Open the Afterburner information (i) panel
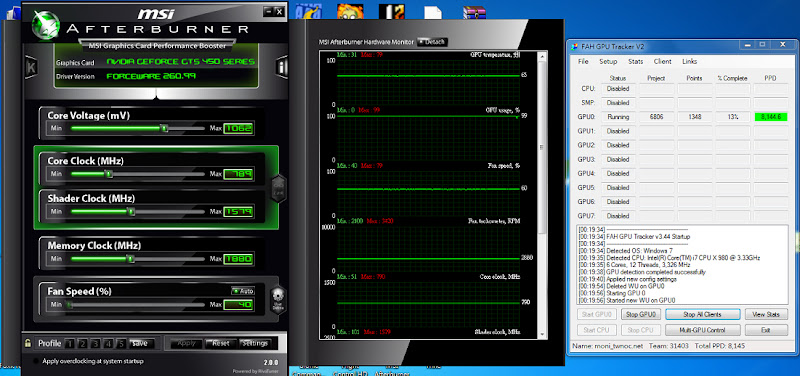Image resolution: width=800 pixels, height=376 pixels. 282,67
